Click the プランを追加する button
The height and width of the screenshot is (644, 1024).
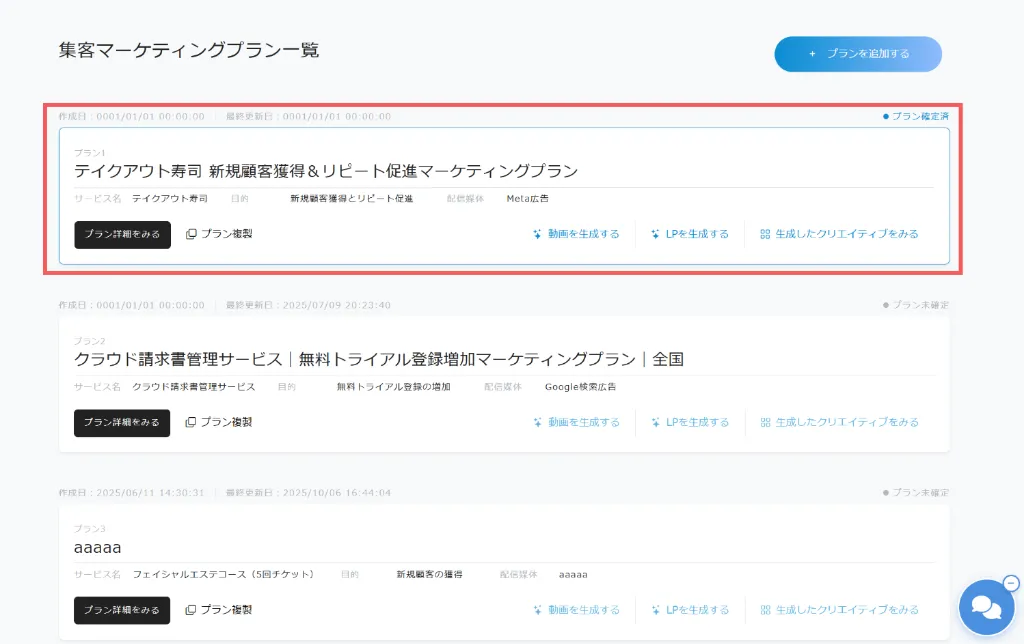(x=858, y=54)
